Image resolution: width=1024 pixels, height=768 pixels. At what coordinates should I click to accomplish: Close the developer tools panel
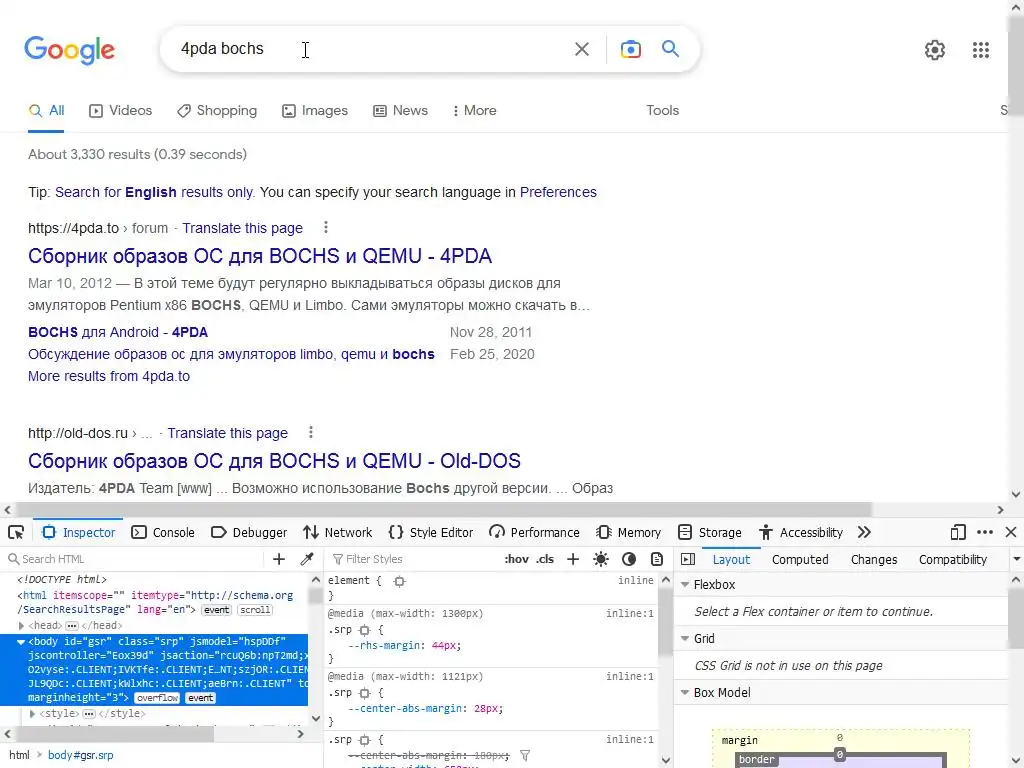(1011, 532)
